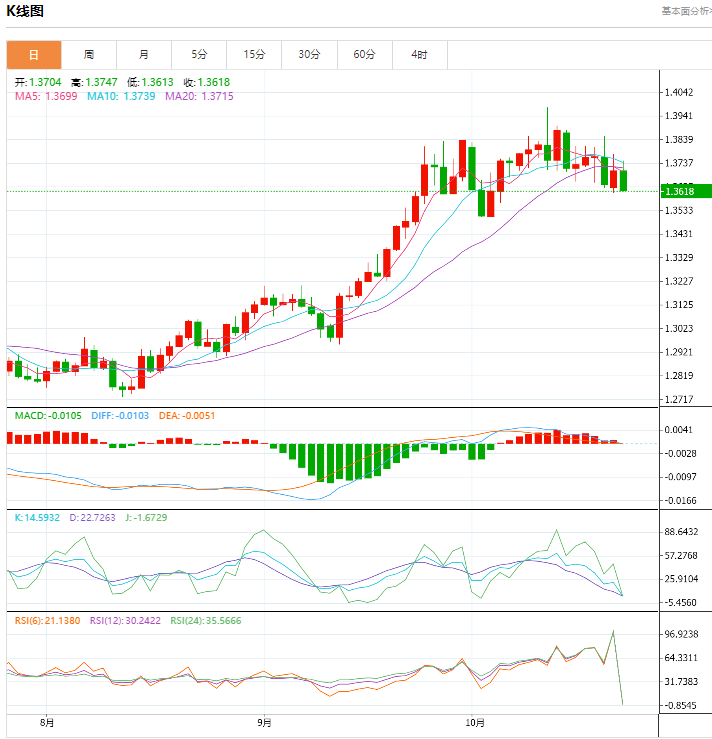The width and height of the screenshot is (712, 739).
Task: Click the 高:1.3747 high value
Action: (94, 82)
